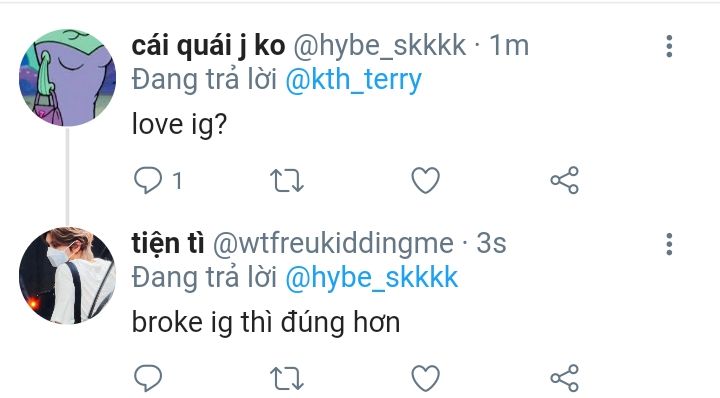Share the "broke ig thì đúng hơn" tweet
Image resolution: width=720 pixels, height=398 pixels.
coord(565,378)
